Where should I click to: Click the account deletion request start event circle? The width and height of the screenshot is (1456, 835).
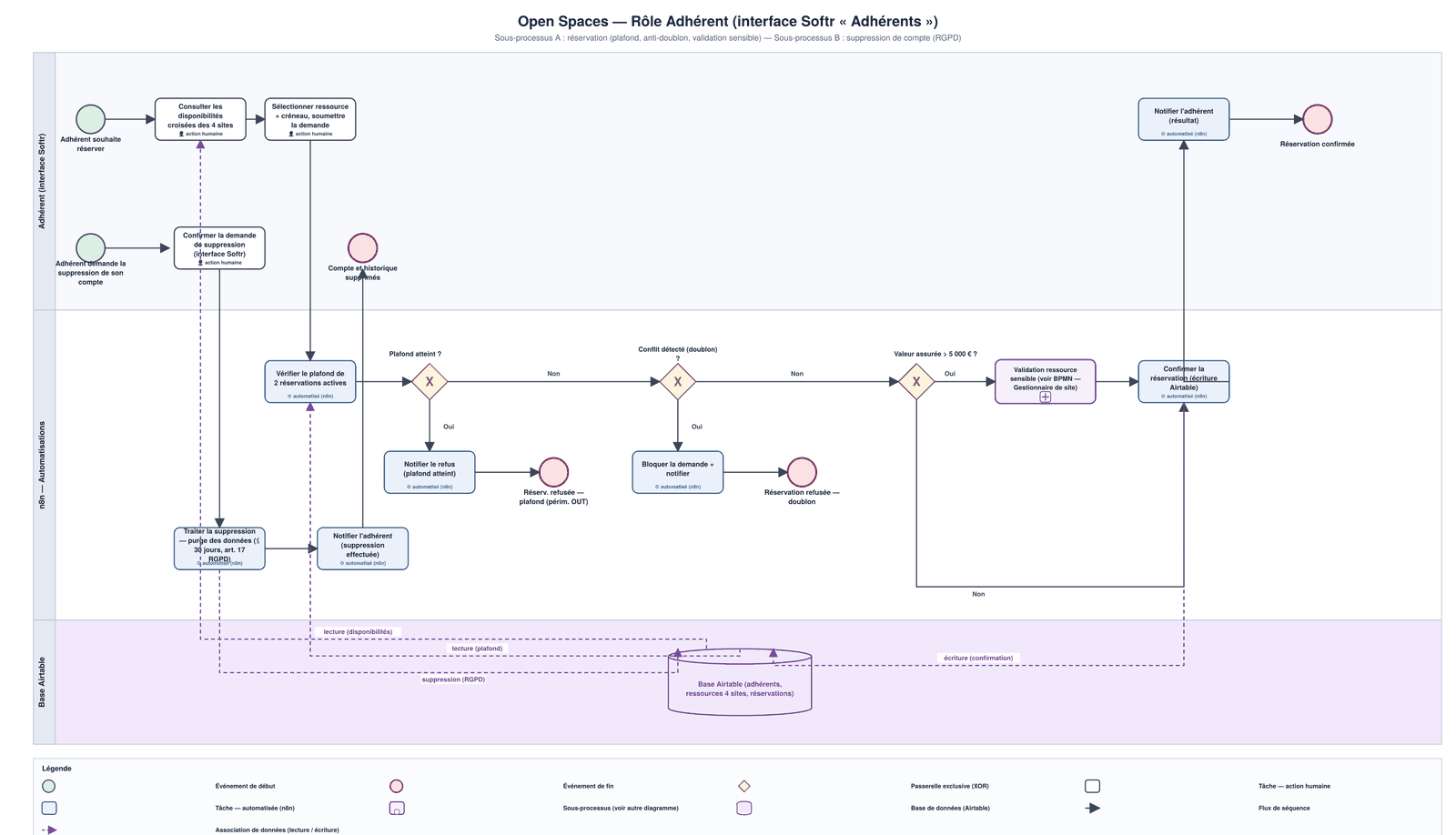tap(90, 247)
